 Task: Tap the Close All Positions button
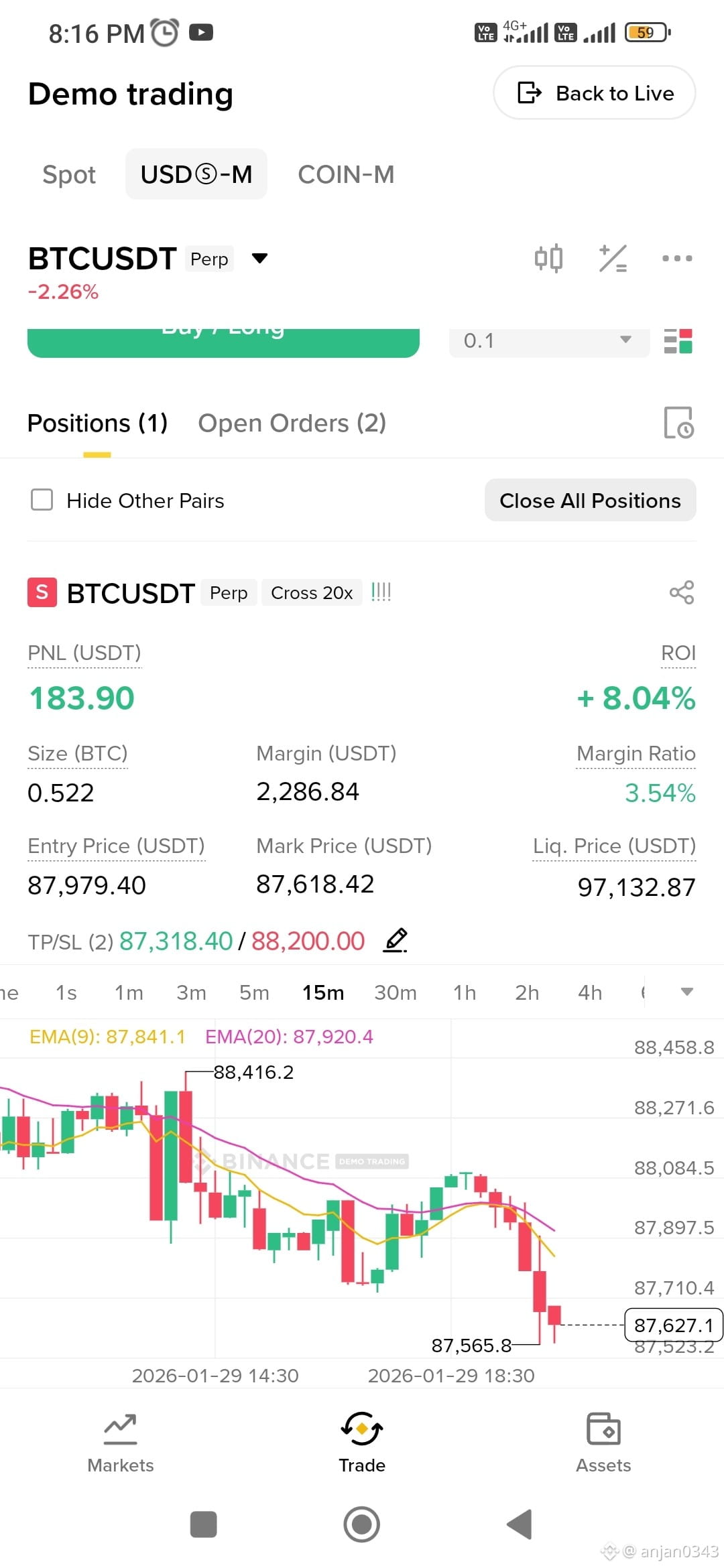click(591, 500)
